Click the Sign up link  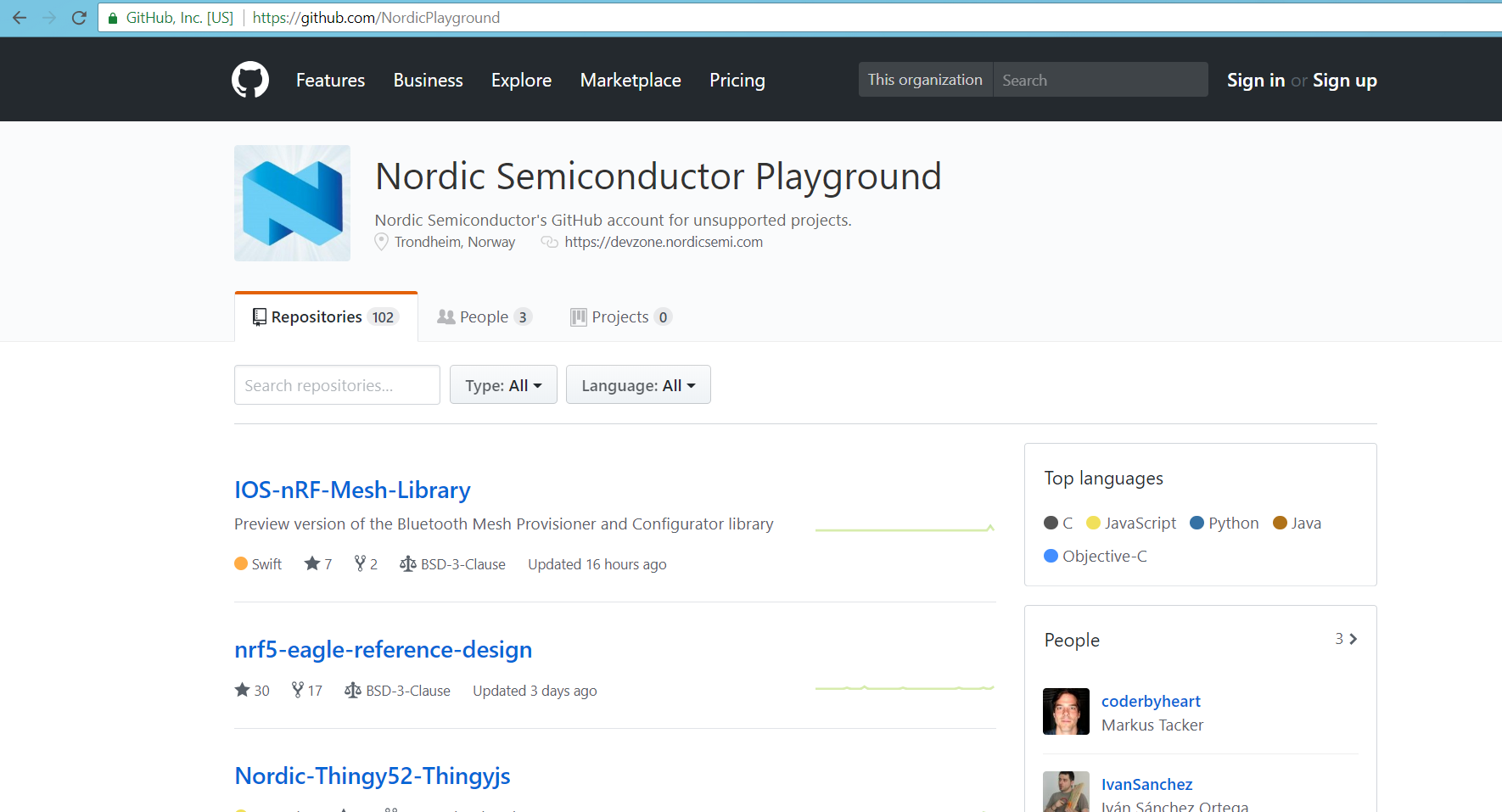point(1345,80)
